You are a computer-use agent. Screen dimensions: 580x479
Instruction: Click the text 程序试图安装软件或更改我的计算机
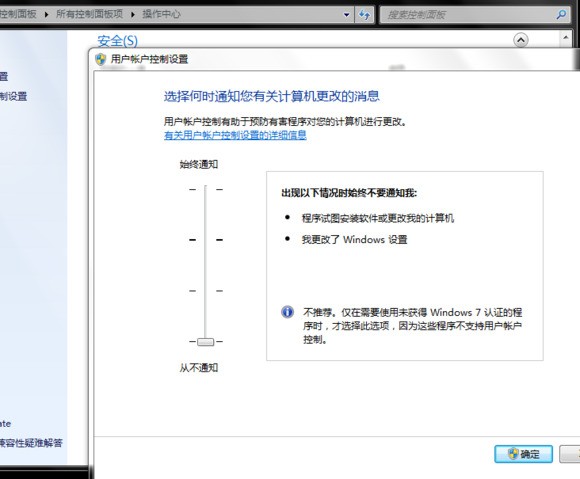click(x=378, y=218)
